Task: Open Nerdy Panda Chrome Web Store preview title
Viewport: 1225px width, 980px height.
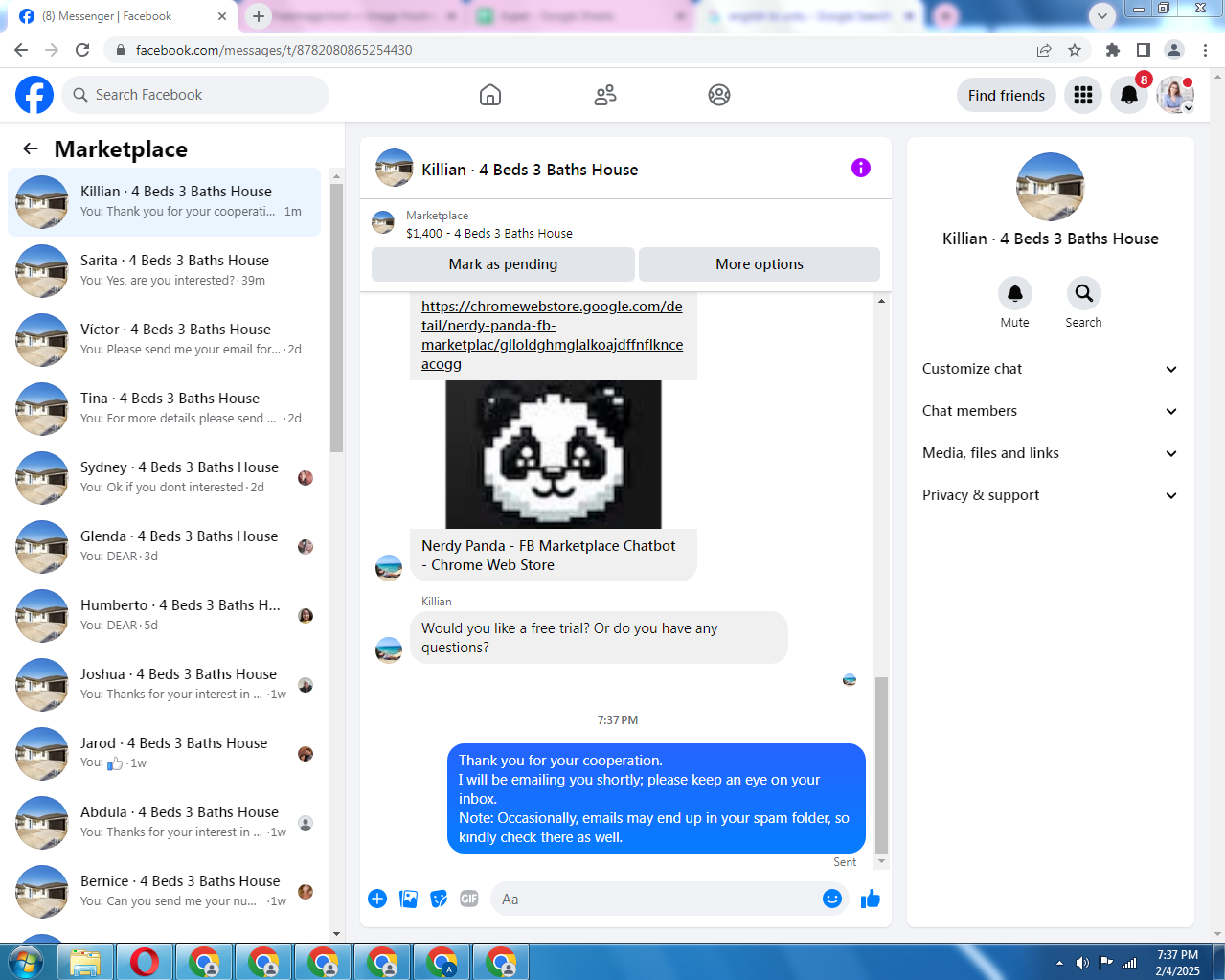Action: click(549, 556)
